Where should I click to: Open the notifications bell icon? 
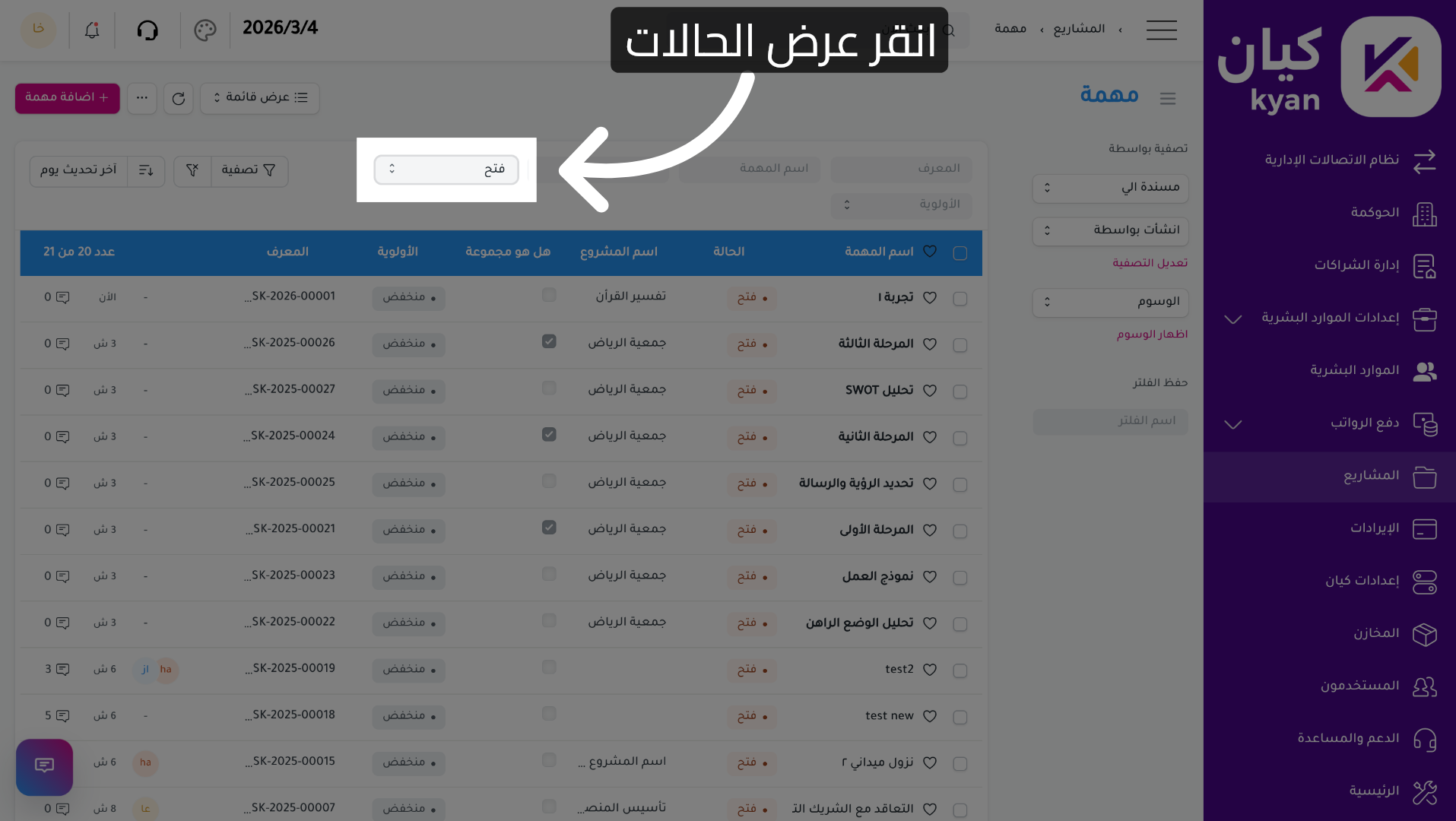pos(90,30)
